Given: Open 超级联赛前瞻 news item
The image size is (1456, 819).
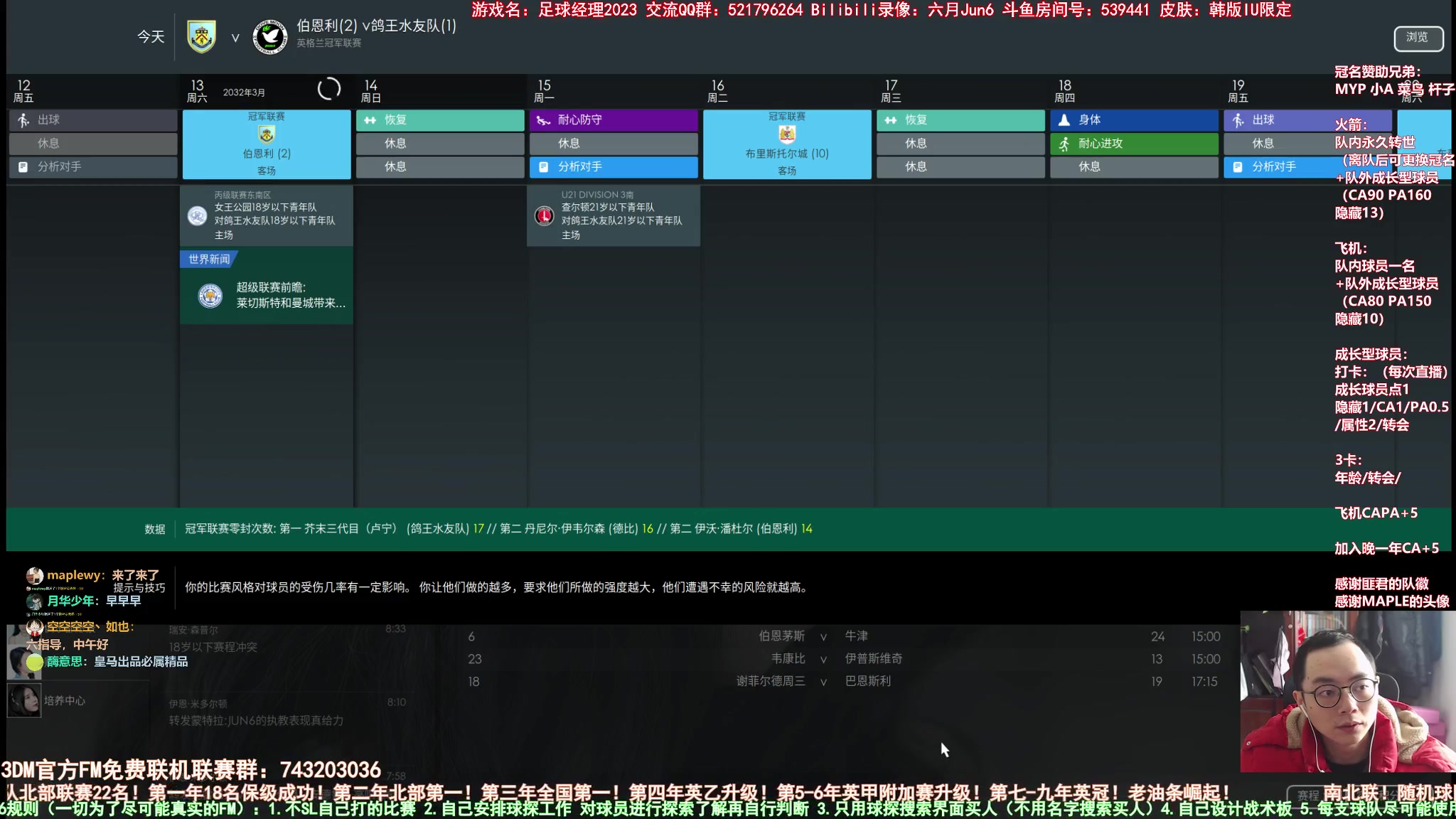Looking at the screenshot, I should pyautogui.click(x=267, y=296).
